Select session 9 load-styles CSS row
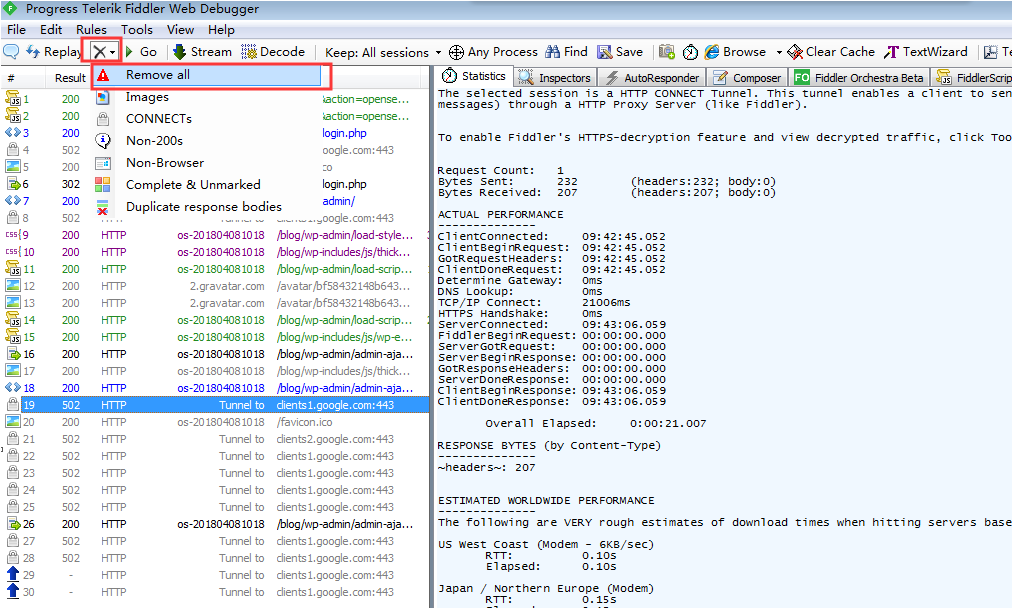Viewport: 1012px width, 608px height. tap(216, 235)
